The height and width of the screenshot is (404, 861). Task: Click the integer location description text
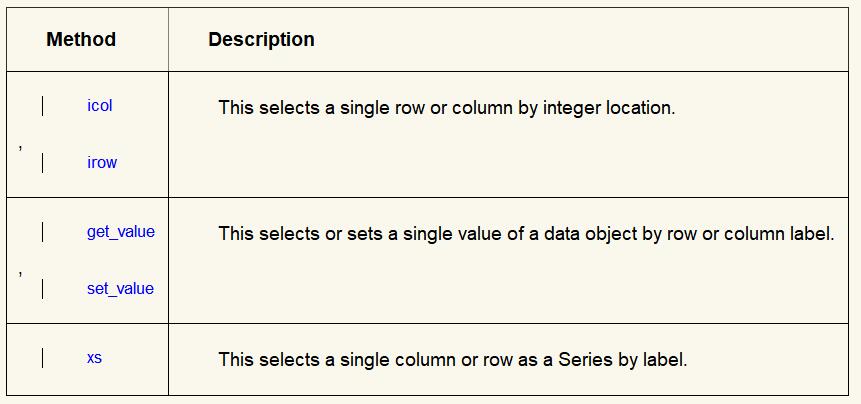coord(446,106)
